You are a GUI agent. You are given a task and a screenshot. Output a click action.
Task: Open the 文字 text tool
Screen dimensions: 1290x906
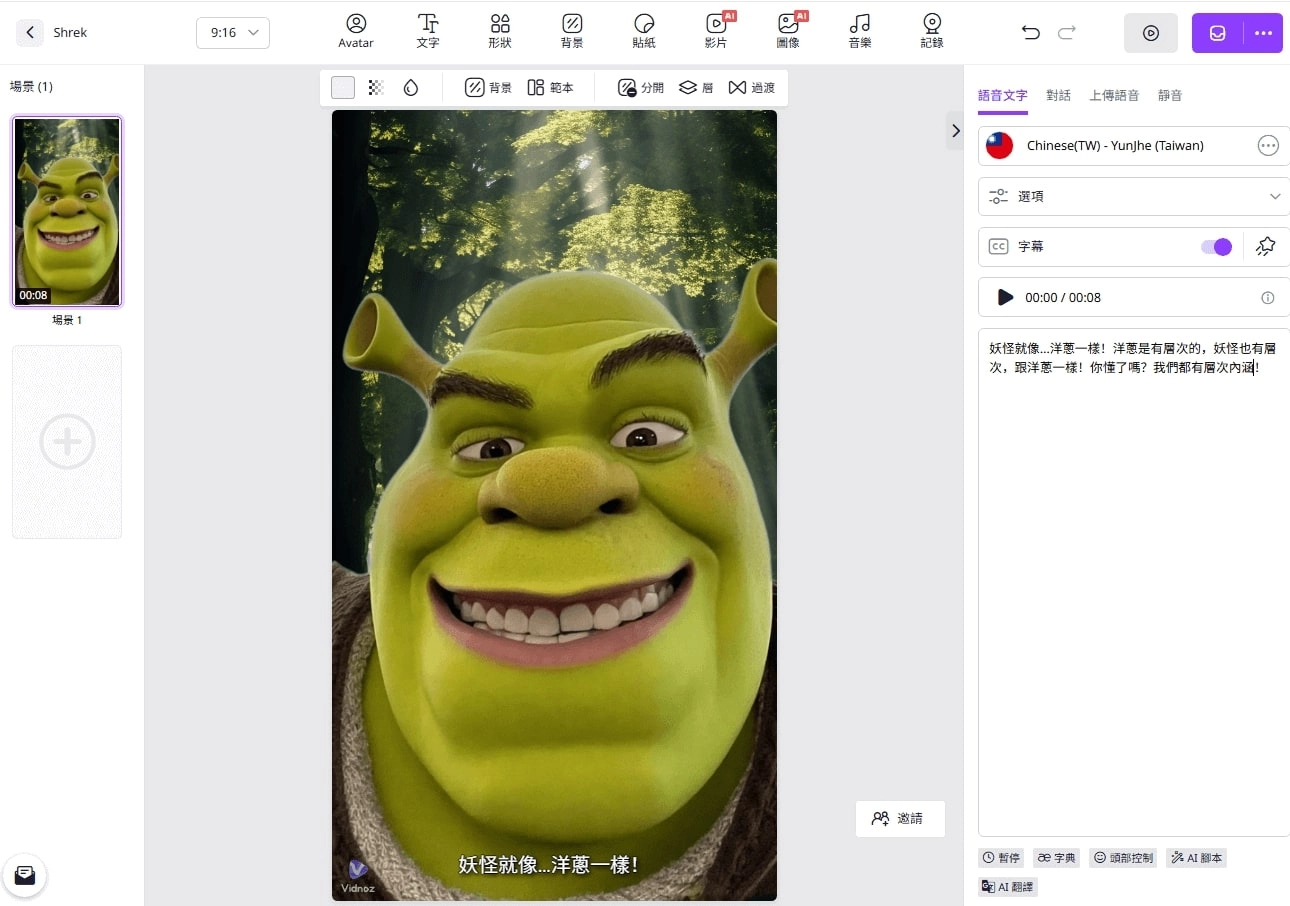[x=428, y=31]
